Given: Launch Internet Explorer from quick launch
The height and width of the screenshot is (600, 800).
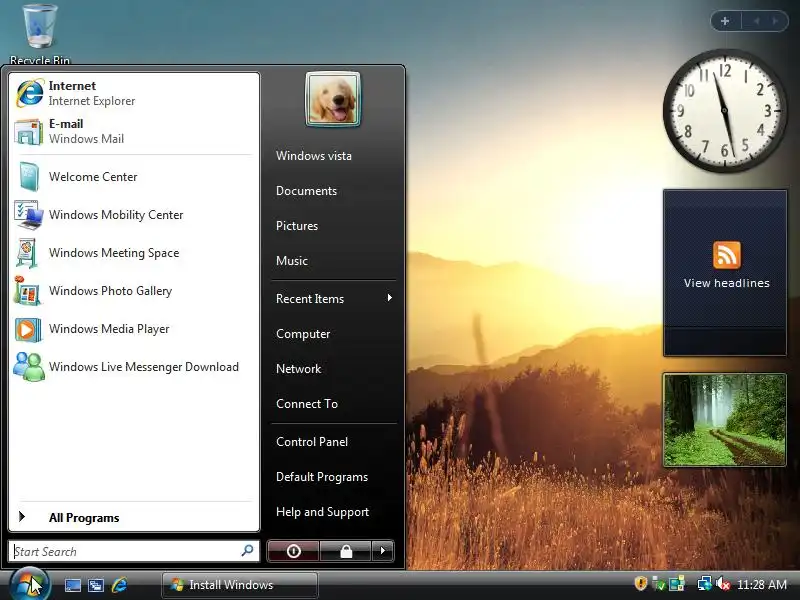Looking at the screenshot, I should click(x=119, y=585).
